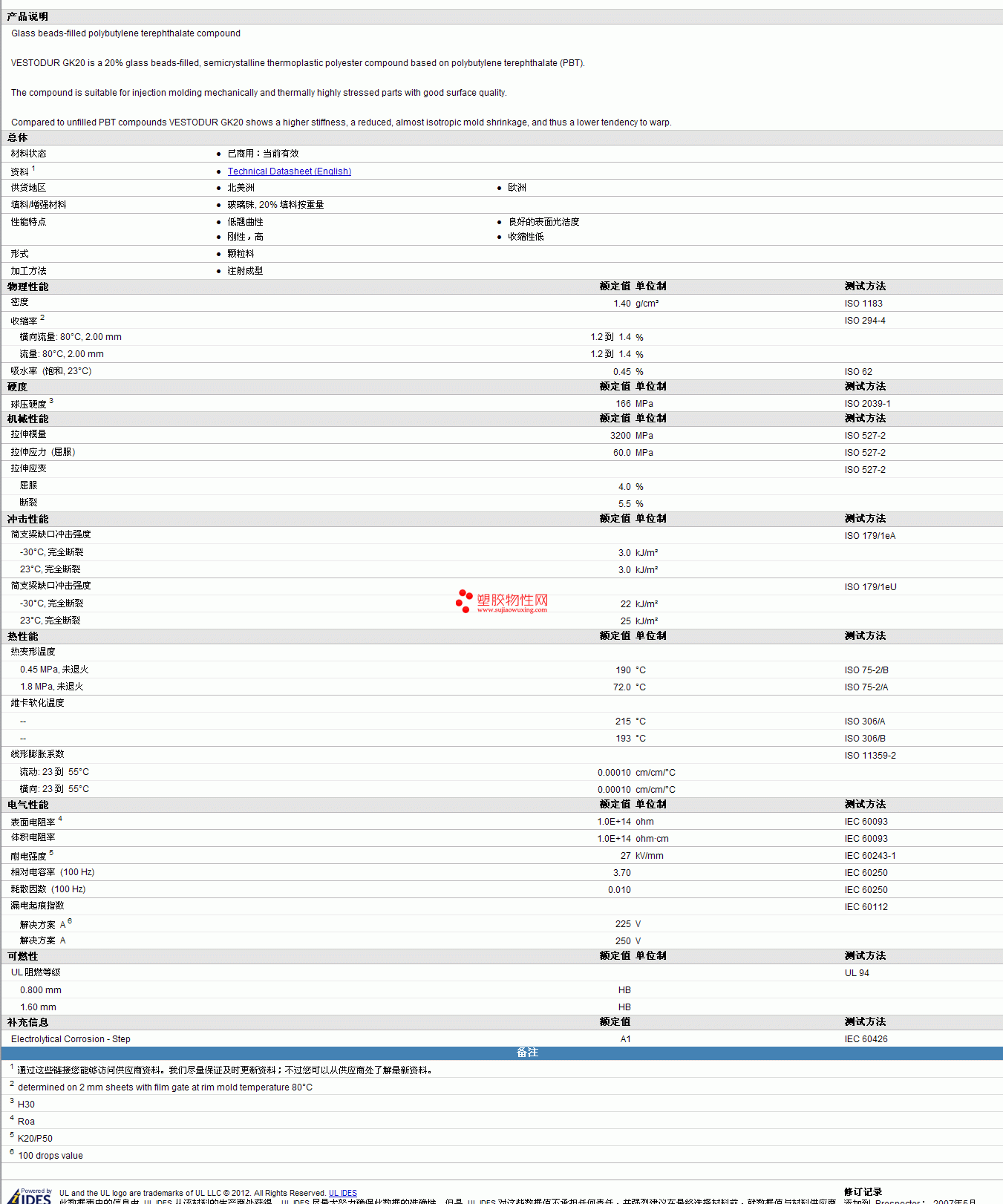This screenshot has width=1003, height=1204.
Task: Click the 可燃性 section header
Action: (x=22, y=956)
